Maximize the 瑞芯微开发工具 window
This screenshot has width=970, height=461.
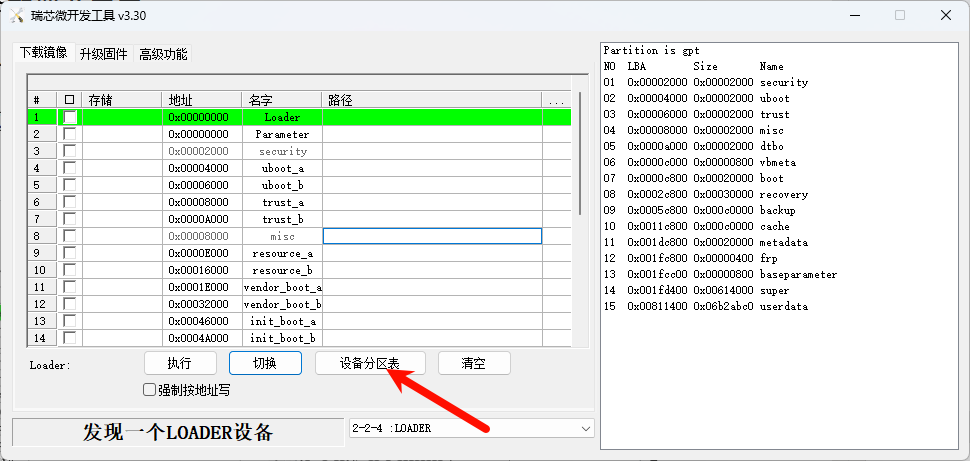click(900, 15)
